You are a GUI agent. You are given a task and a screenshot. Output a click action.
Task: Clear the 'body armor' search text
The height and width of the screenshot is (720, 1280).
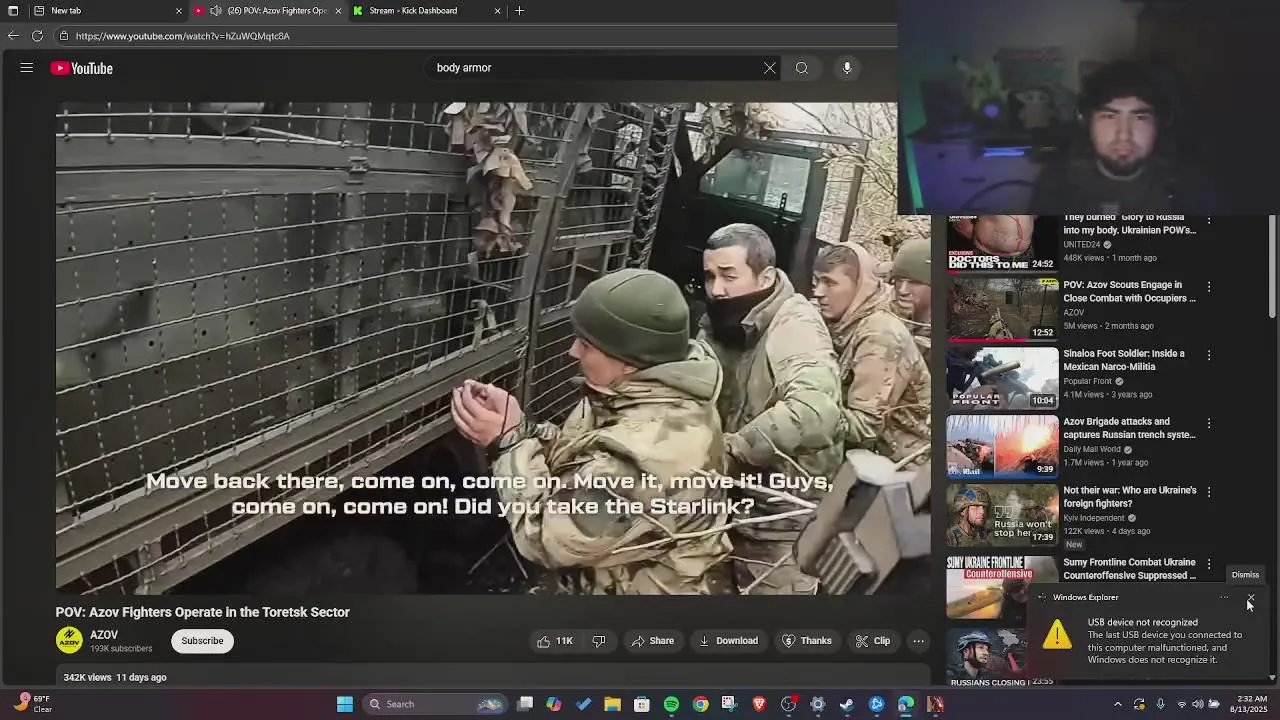click(769, 68)
